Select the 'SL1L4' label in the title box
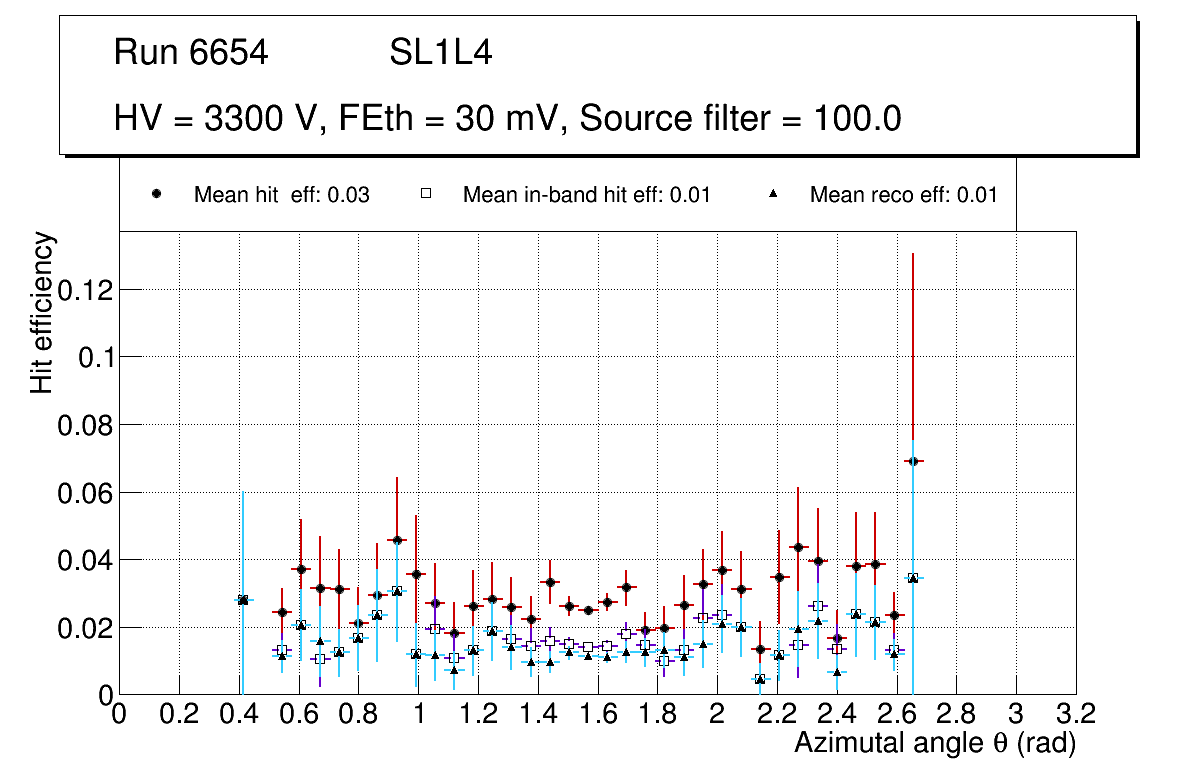The width and height of the screenshot is (1196, 772). (440, 53)
